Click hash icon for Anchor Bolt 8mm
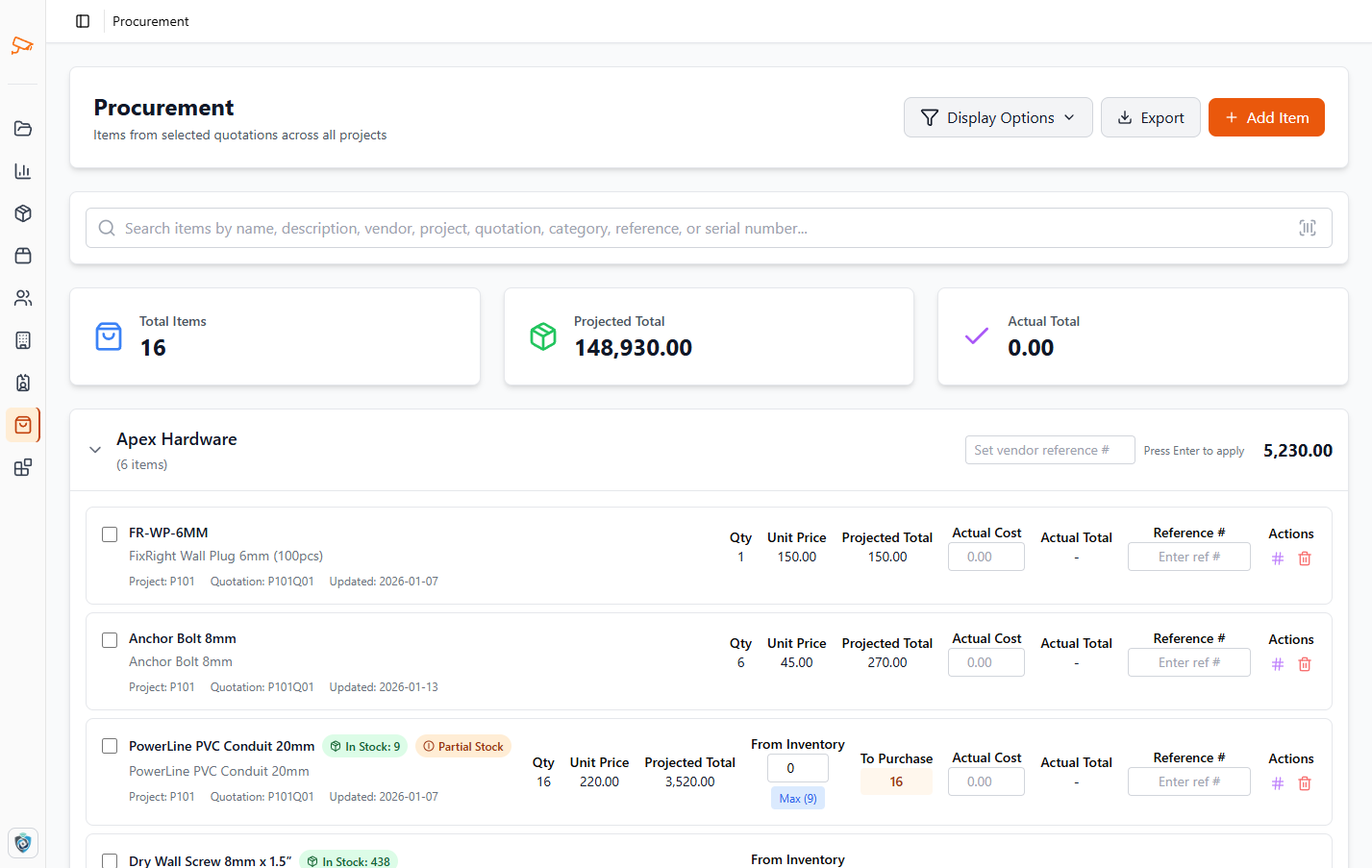The width and height of the screenshot is (1372, 868). [1278, 664]
